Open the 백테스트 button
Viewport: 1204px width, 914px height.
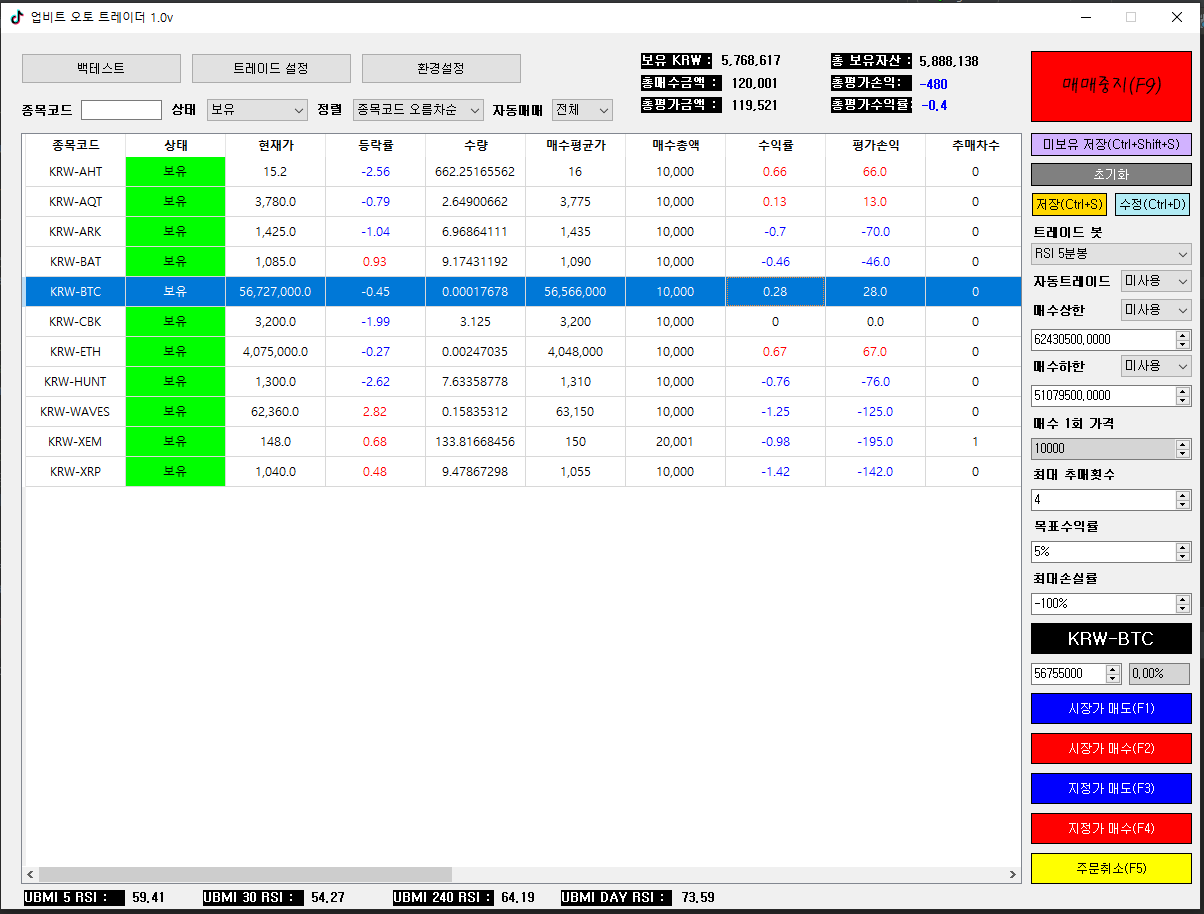point(101,68)
